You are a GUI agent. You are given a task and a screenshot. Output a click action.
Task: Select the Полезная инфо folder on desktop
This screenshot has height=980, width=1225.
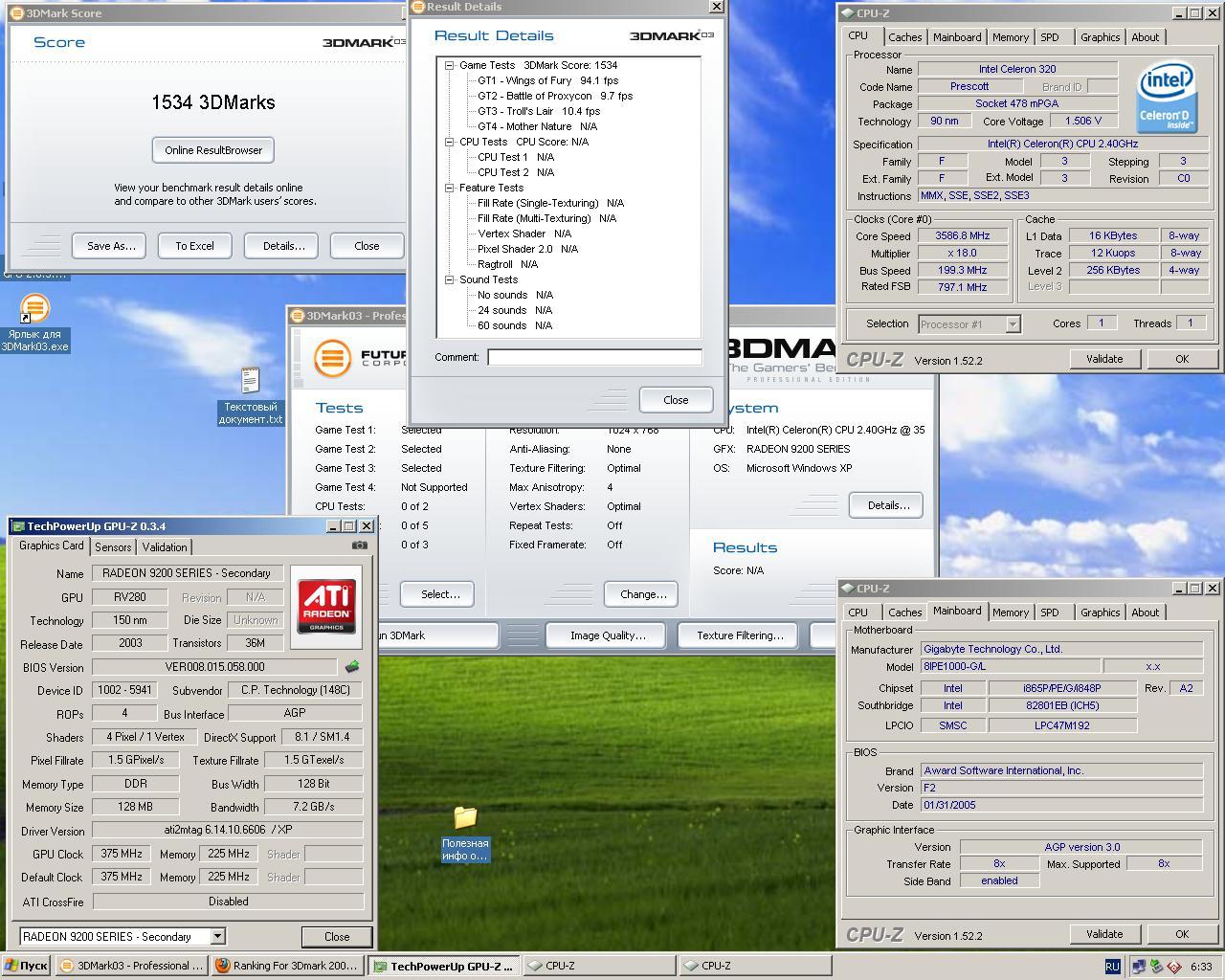465,817
